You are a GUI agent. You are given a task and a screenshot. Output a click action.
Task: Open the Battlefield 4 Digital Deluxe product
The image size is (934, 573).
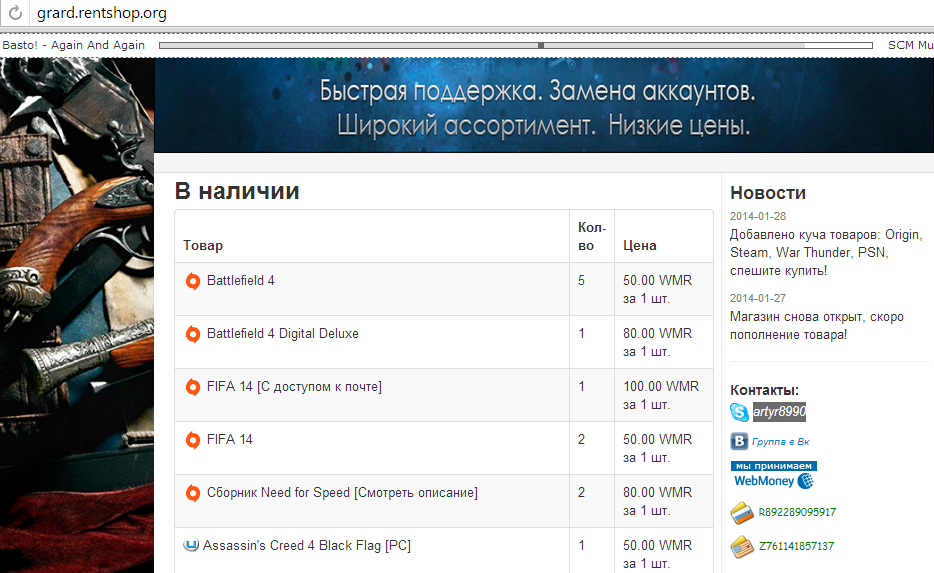click(x=282, y=334)
